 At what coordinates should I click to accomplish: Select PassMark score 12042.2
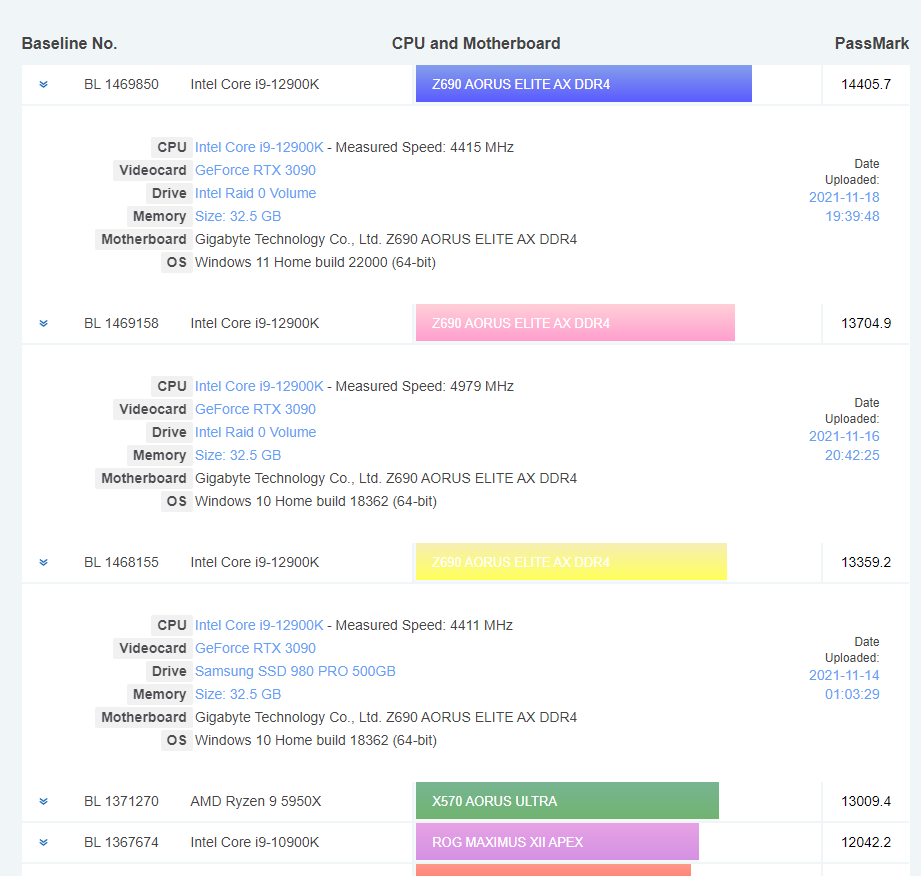point(866,843)
